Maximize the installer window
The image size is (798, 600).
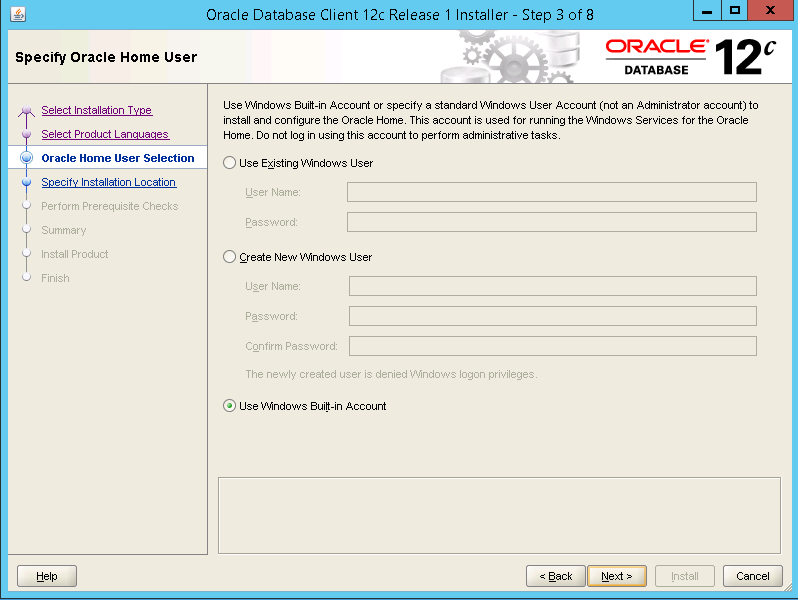point(734,11)
